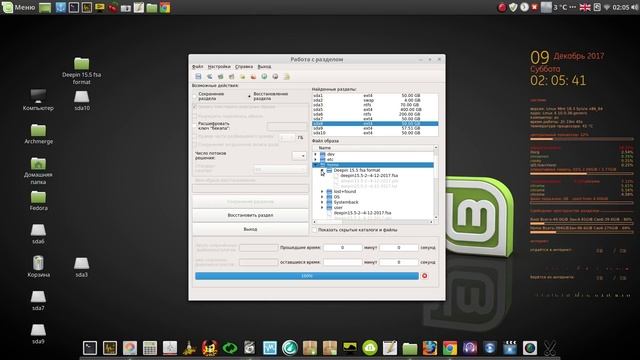
Task: Open Google Chrome from the bottom dock
Action: [450, 348]
